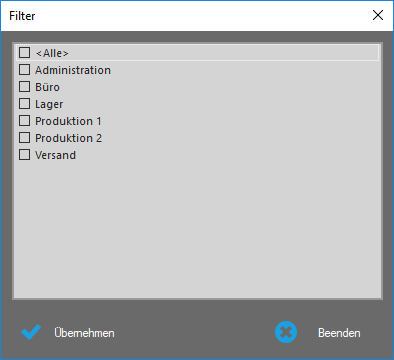This screenshot has width=394, height=360.
Task: Select the <Alle> list entry label
Action: pyautogui.click(x=52, y=53)
